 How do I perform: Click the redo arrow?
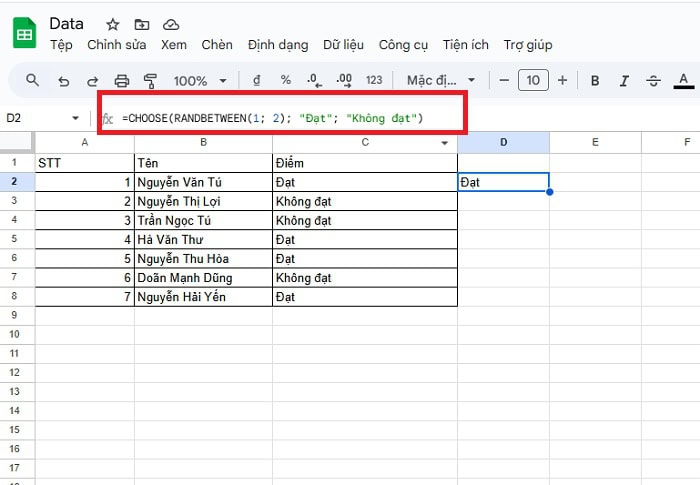coord(93,80)
